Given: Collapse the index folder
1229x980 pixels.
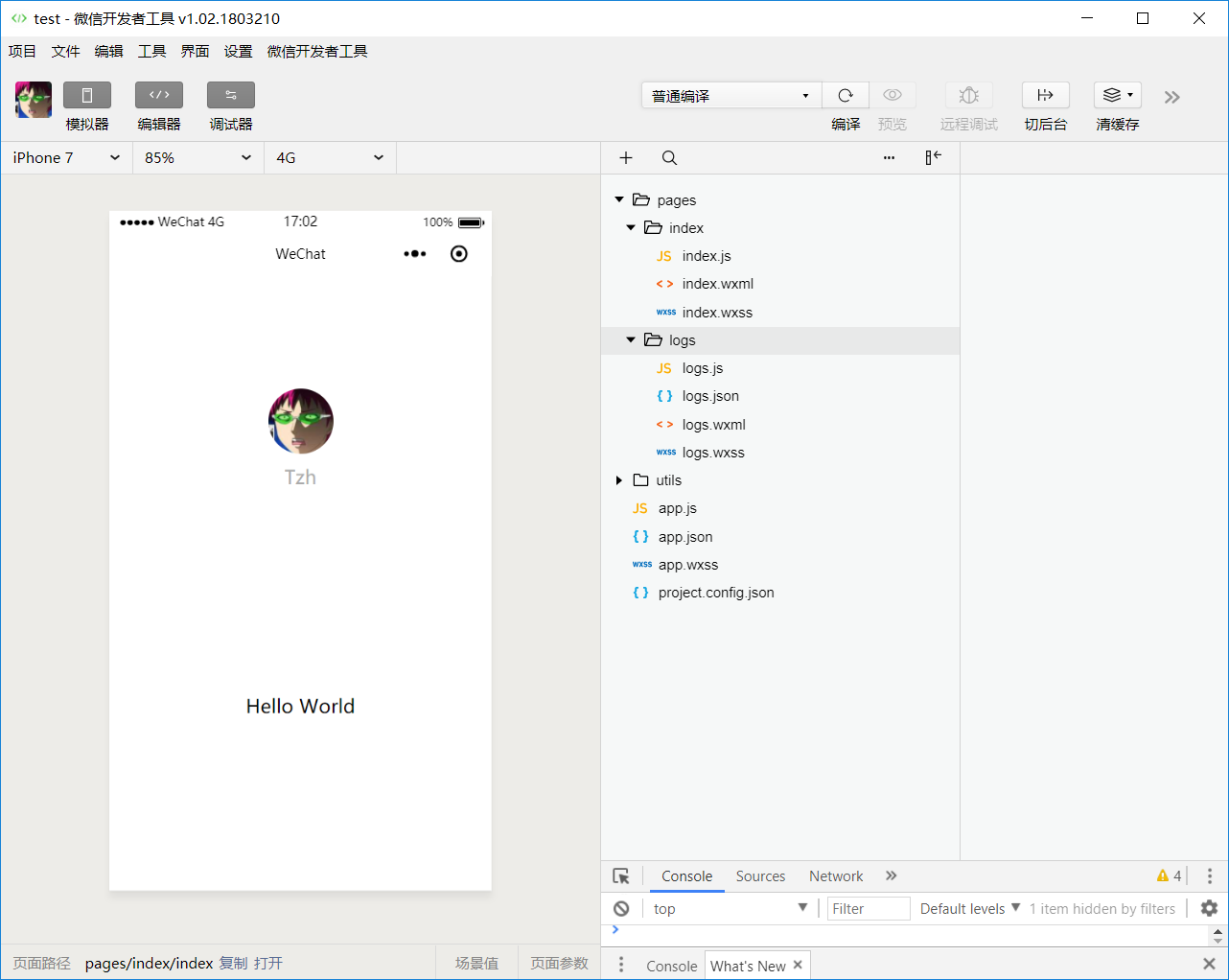Looking at the screenshot, I should click(x=631, y=228).
